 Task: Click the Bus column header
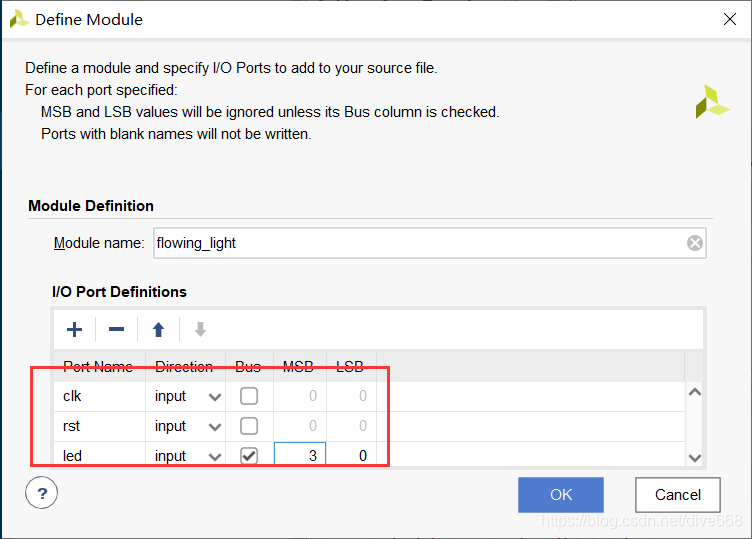[x=249, y=367]
